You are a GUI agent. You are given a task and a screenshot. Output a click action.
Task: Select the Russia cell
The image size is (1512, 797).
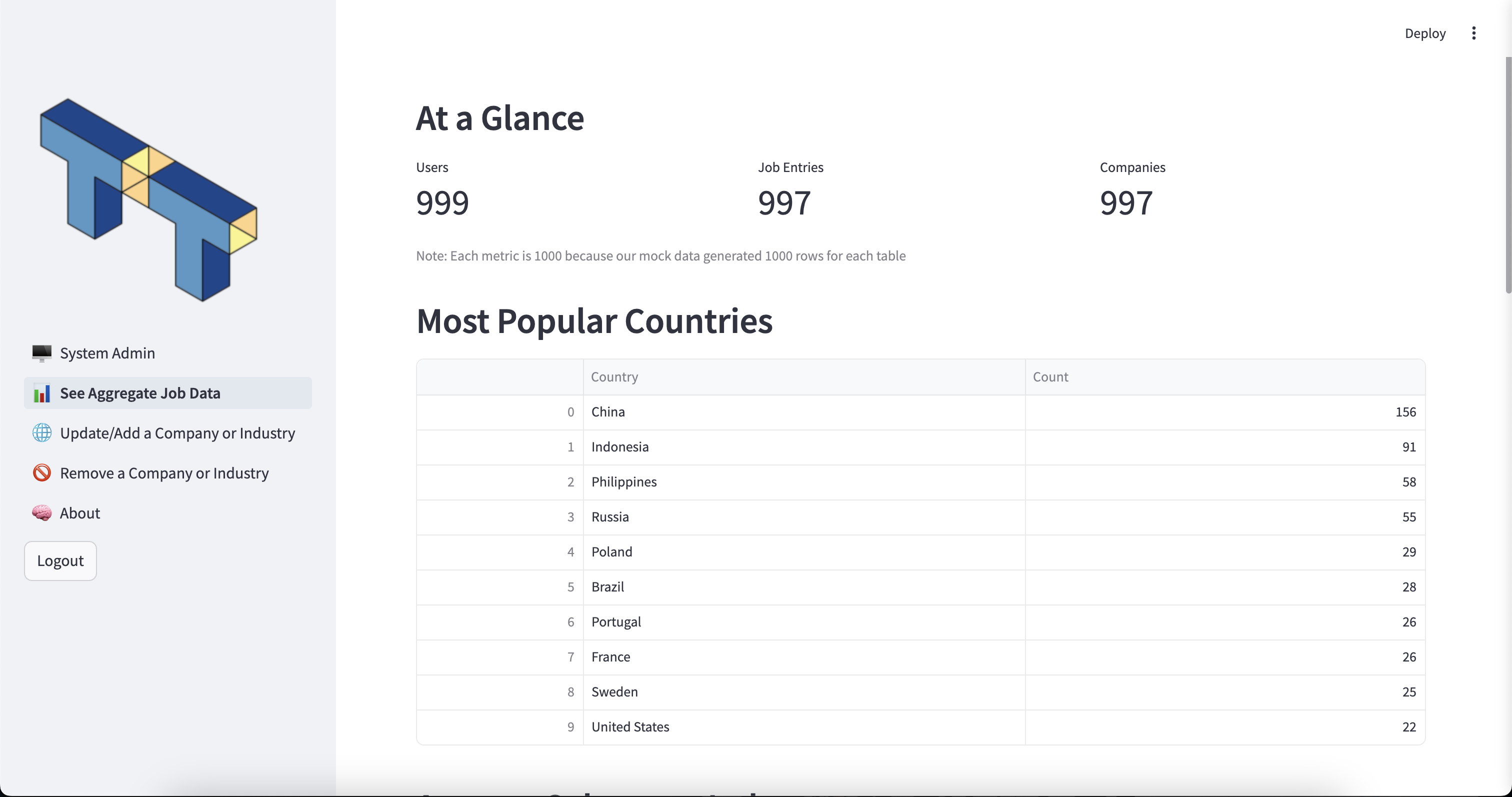pyautogui.click(x=804, y=517)
